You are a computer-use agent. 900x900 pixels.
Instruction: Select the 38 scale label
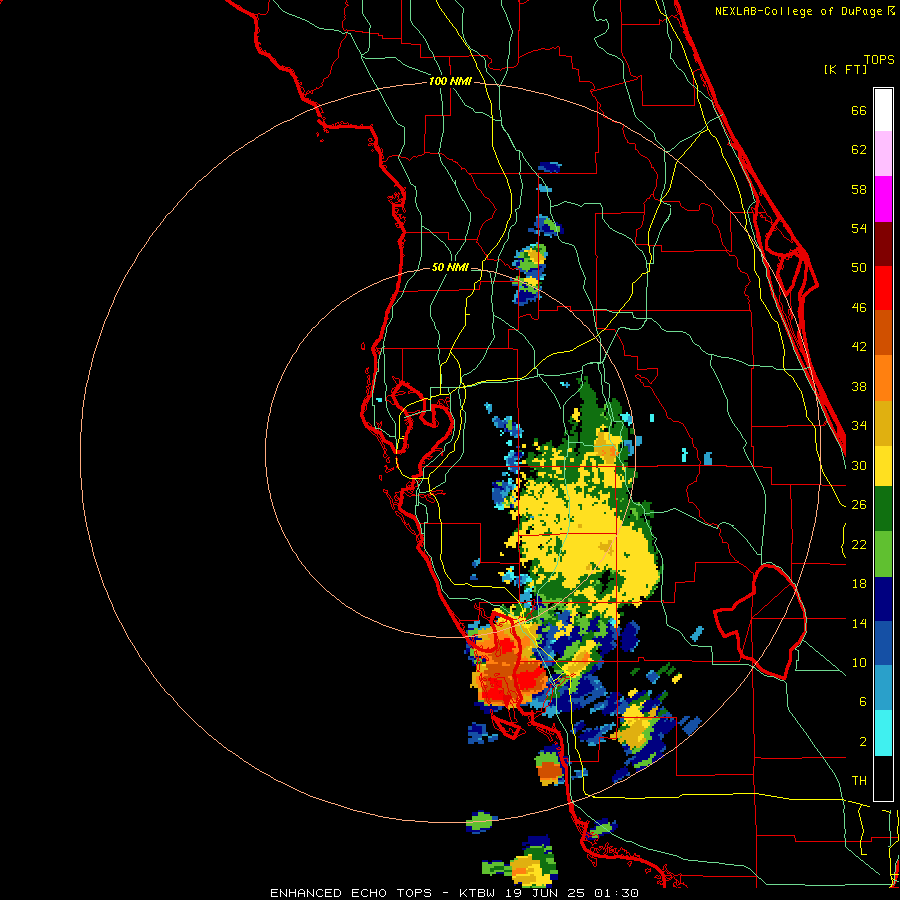[x=859, y=386]
